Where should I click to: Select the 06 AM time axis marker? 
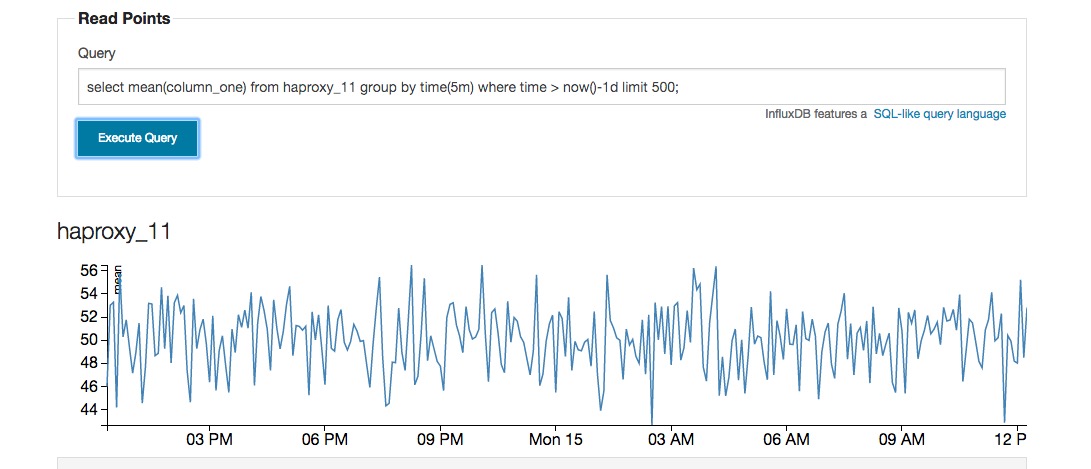[x=786, y=440]
